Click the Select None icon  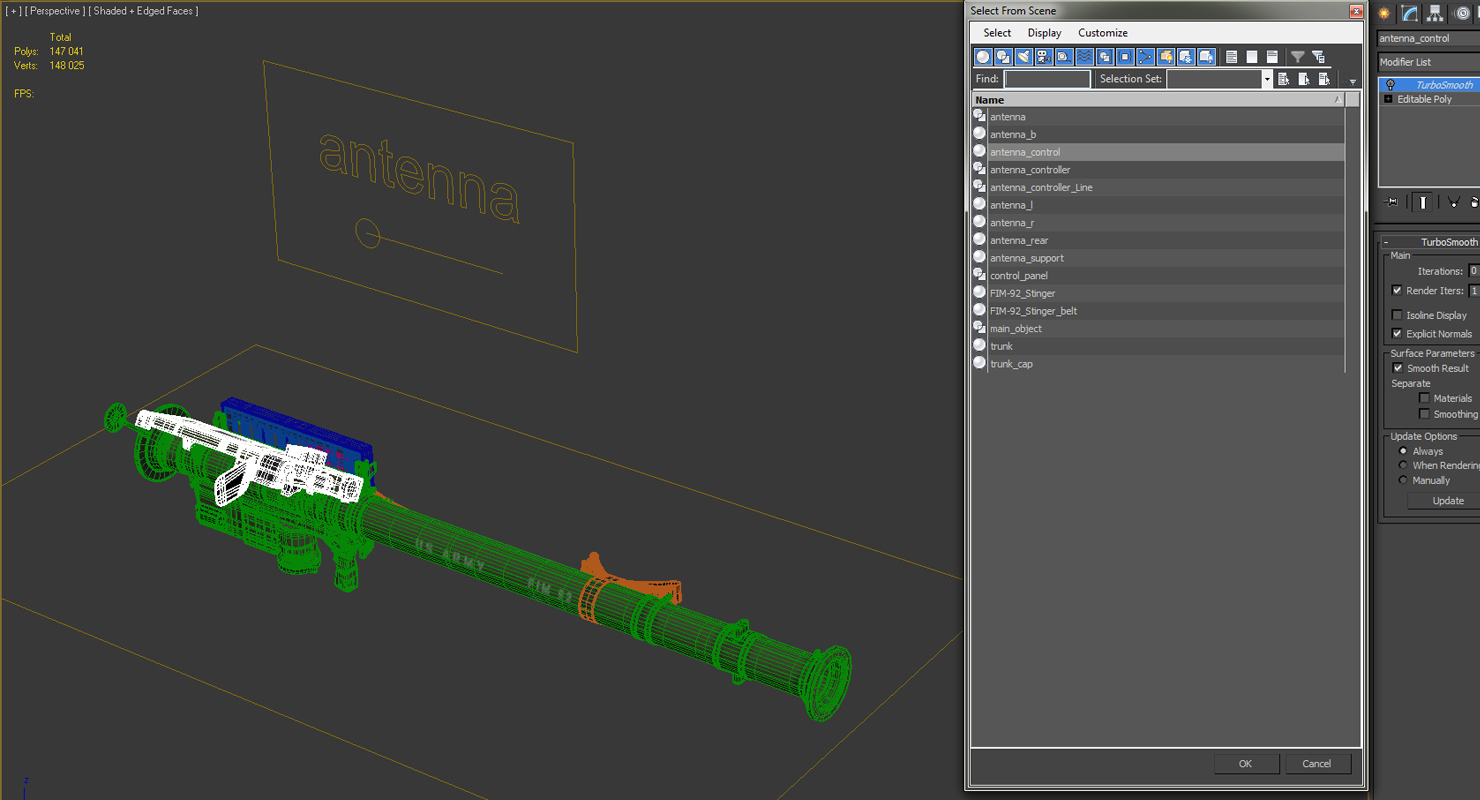[1252, 57]
